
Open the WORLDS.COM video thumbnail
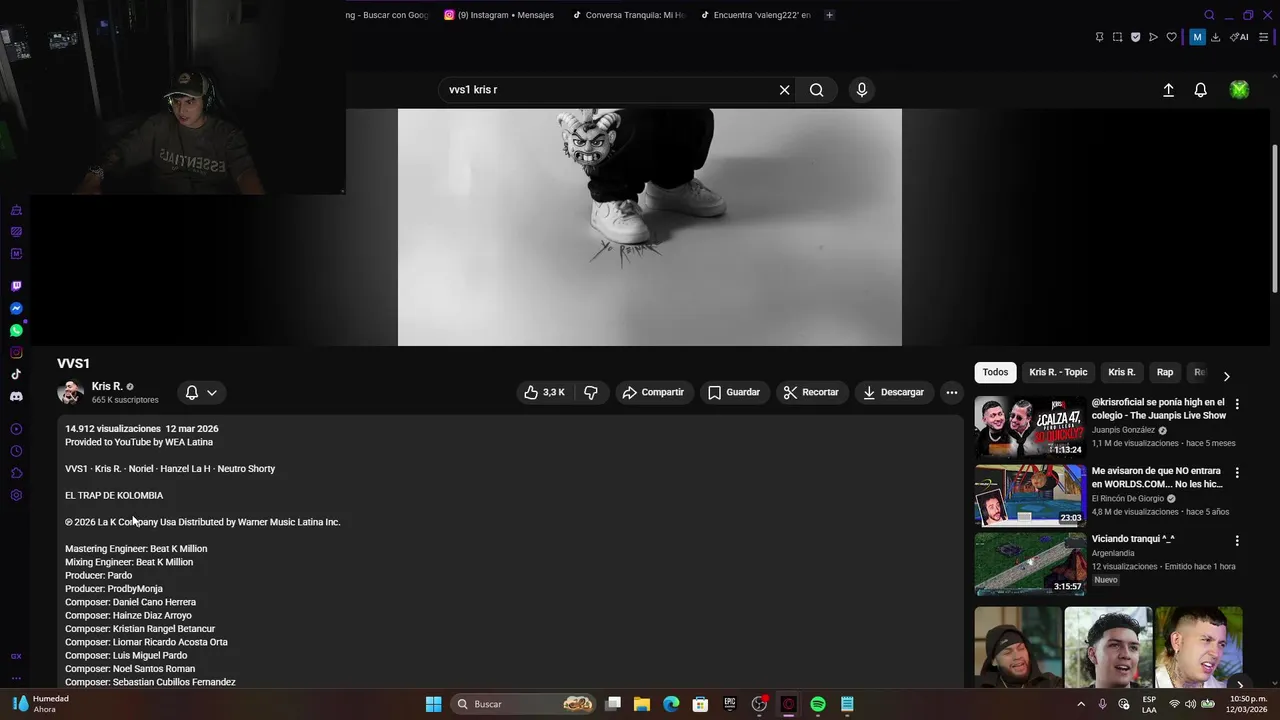(x=1030, y=495)
